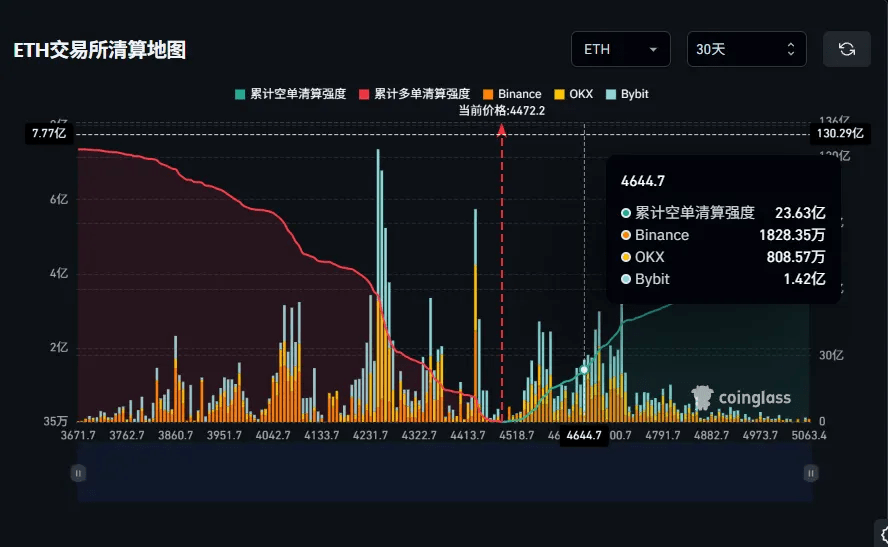Image resolution: width=888 pixels, height=547 pixels.
Task: Toggle the 累计空单清算强度 legend series
Action: point(291,94)
